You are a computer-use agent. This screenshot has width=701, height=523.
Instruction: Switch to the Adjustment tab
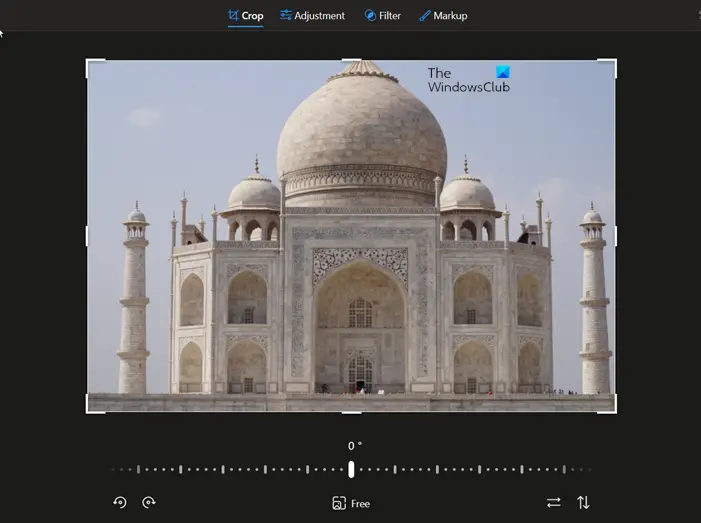point(312,16)
